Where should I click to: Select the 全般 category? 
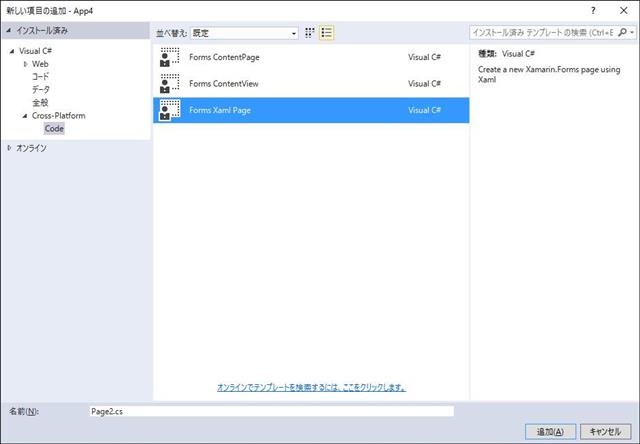click(x=40, y=103)
